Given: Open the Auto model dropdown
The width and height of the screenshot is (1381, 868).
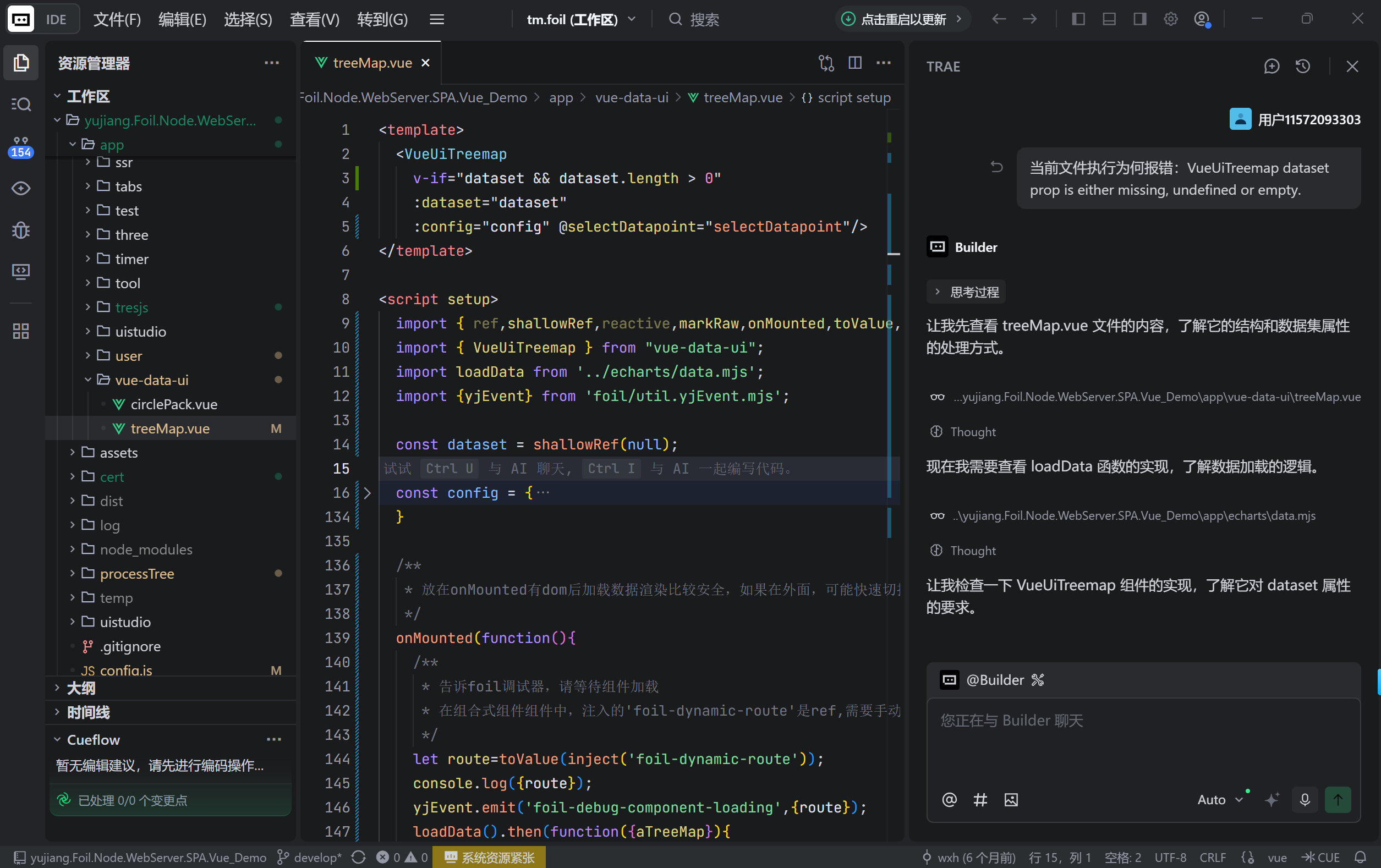Looking at the screenshot, I should 1220,799.
